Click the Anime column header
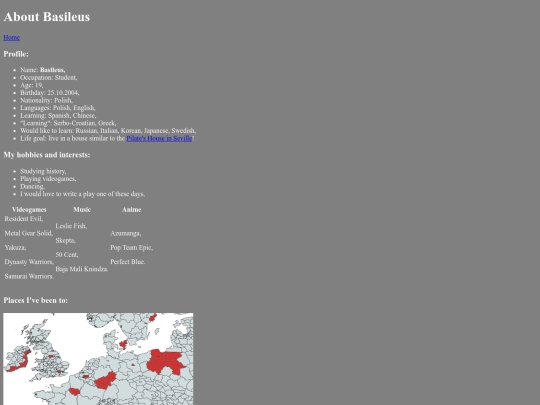Image resolution: width=540 pixels, height=405 pixels. [x=132, y=209]
